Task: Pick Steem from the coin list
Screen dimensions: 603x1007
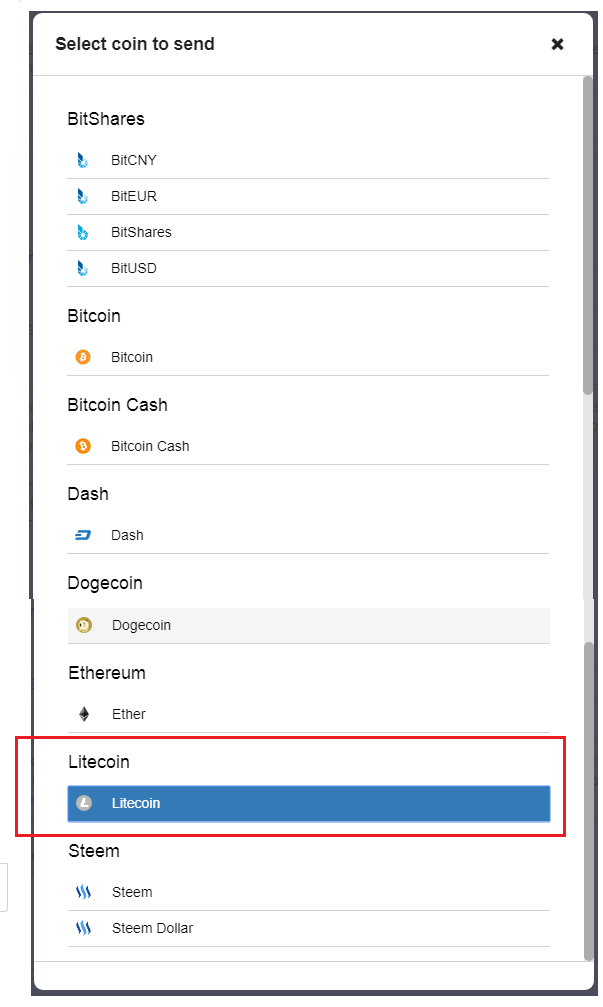Action: coord(132,892)
